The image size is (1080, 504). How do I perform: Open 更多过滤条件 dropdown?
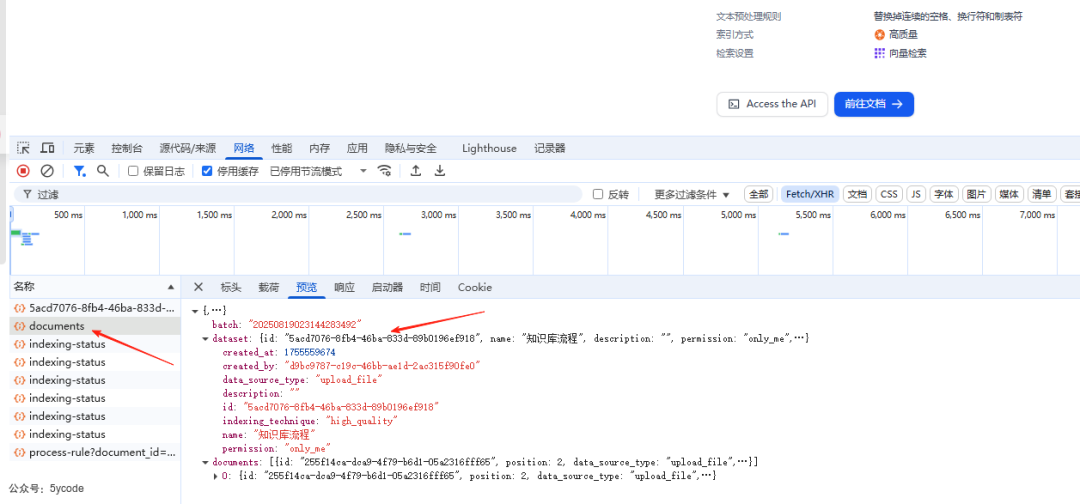(x=692, y=194)
